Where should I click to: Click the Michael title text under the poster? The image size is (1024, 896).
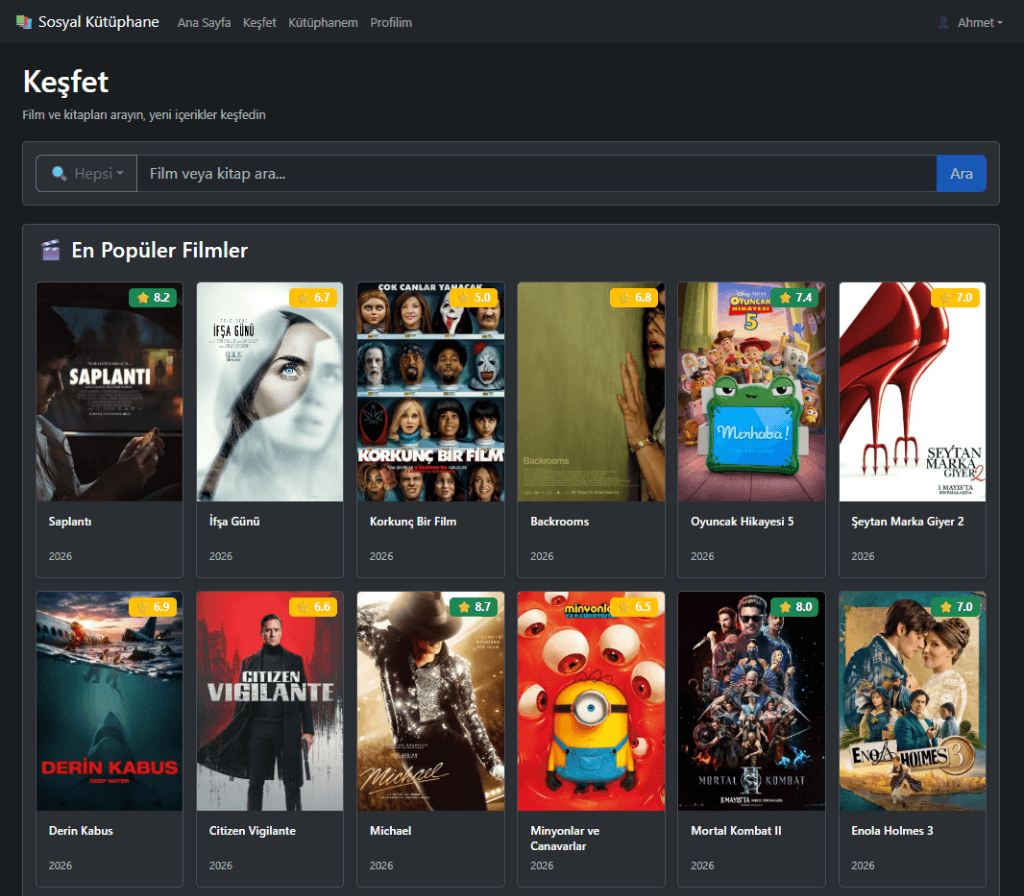[x=391, y=831]
